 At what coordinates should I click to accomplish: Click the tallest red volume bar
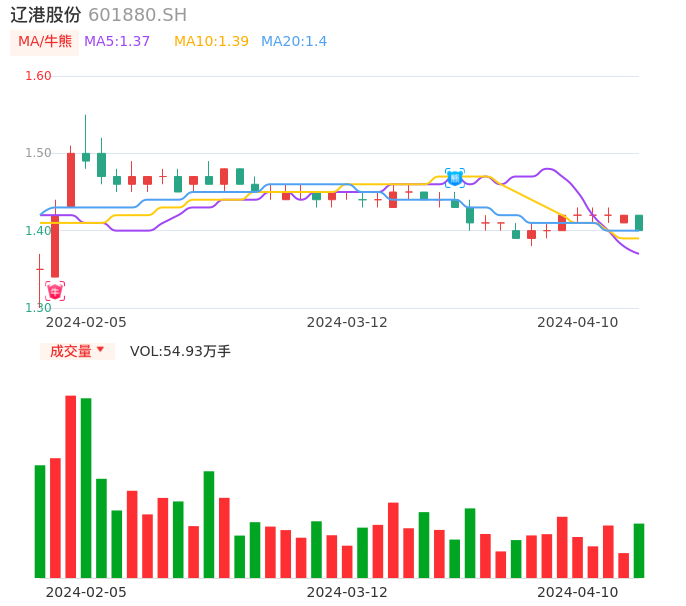70,487
